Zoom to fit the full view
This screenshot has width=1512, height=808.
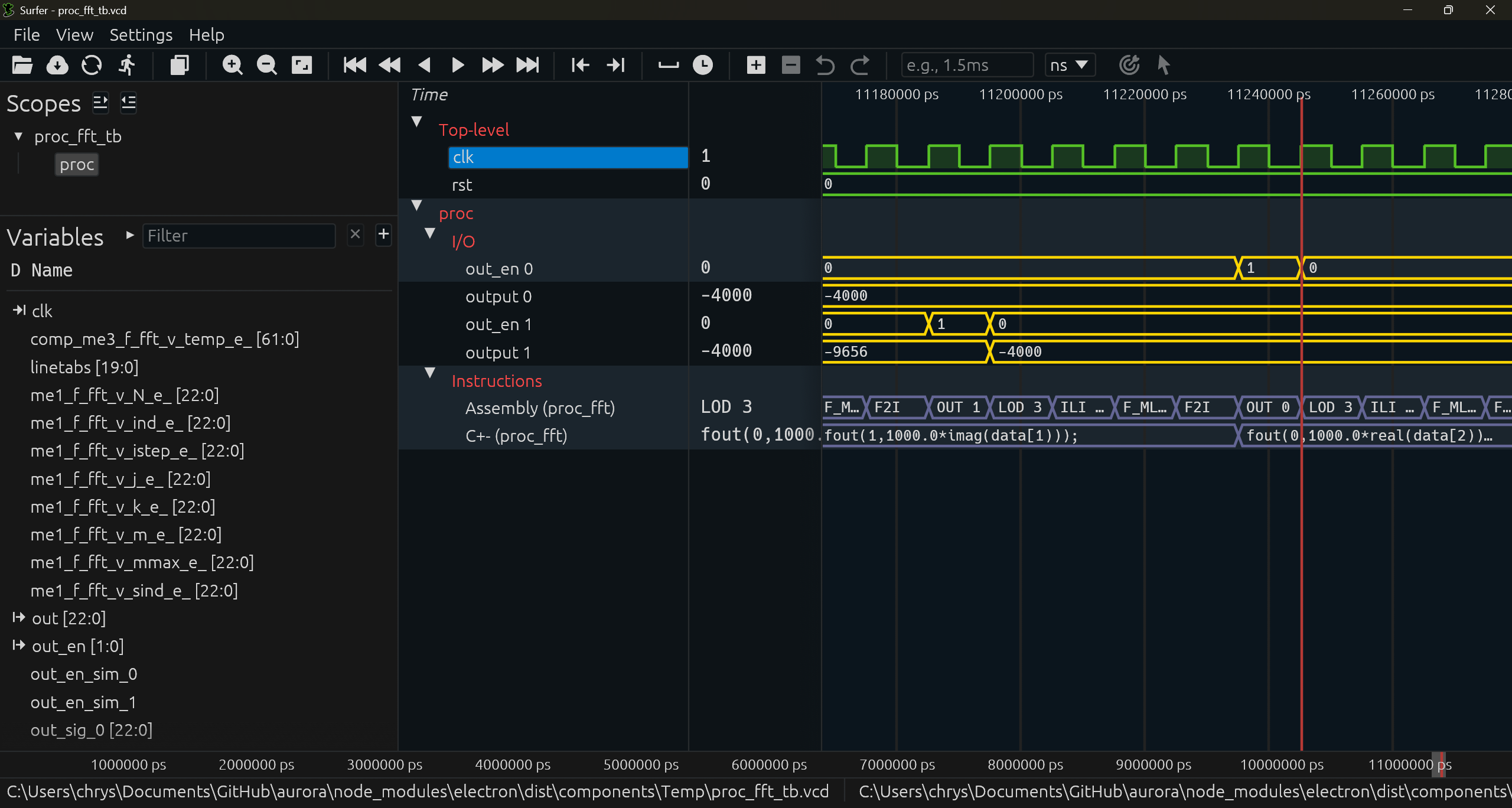[302, 65]
